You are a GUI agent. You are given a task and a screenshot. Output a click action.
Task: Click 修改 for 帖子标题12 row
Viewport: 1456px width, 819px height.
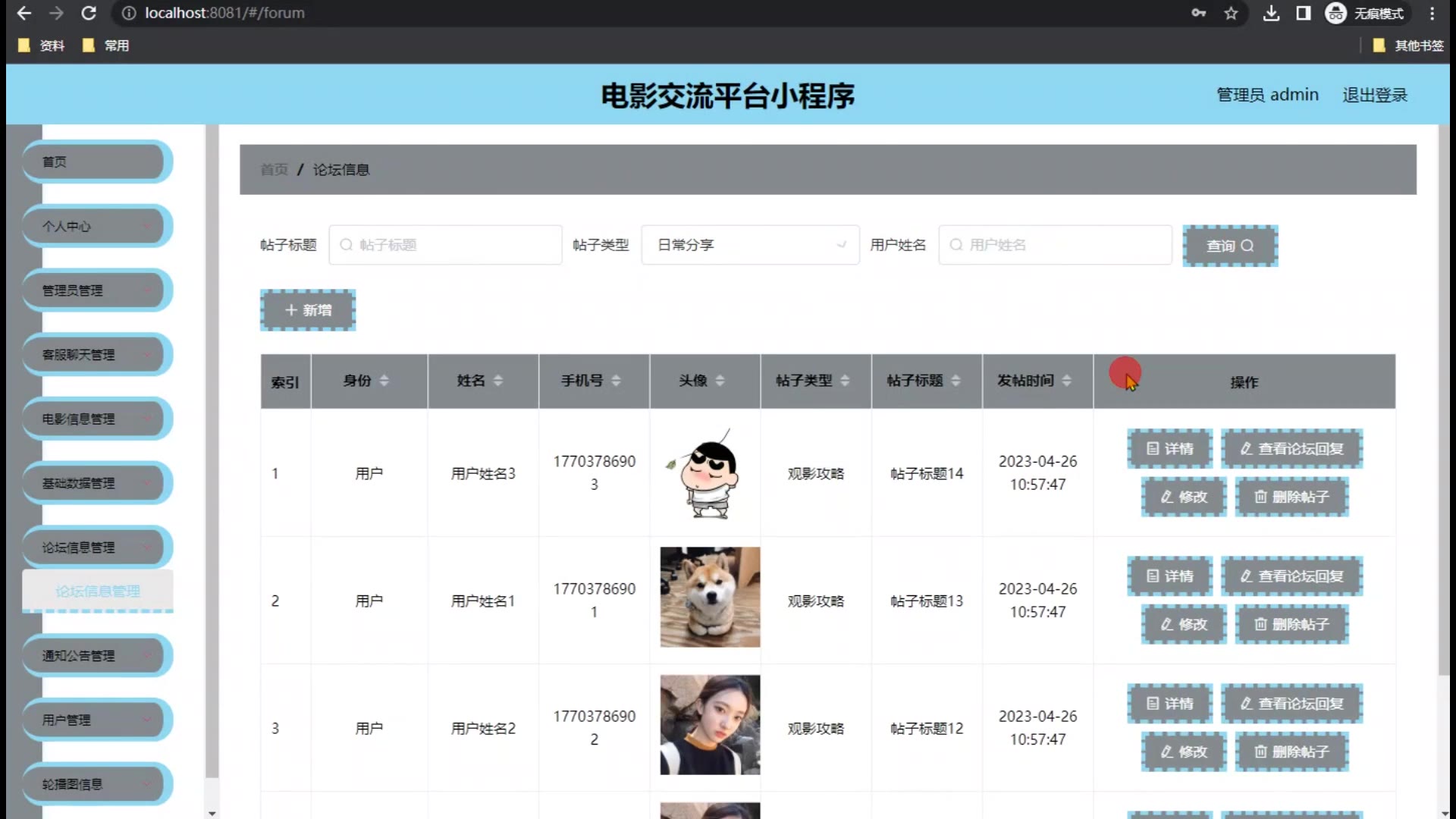pyautogui.click(x=1184, y=752)
